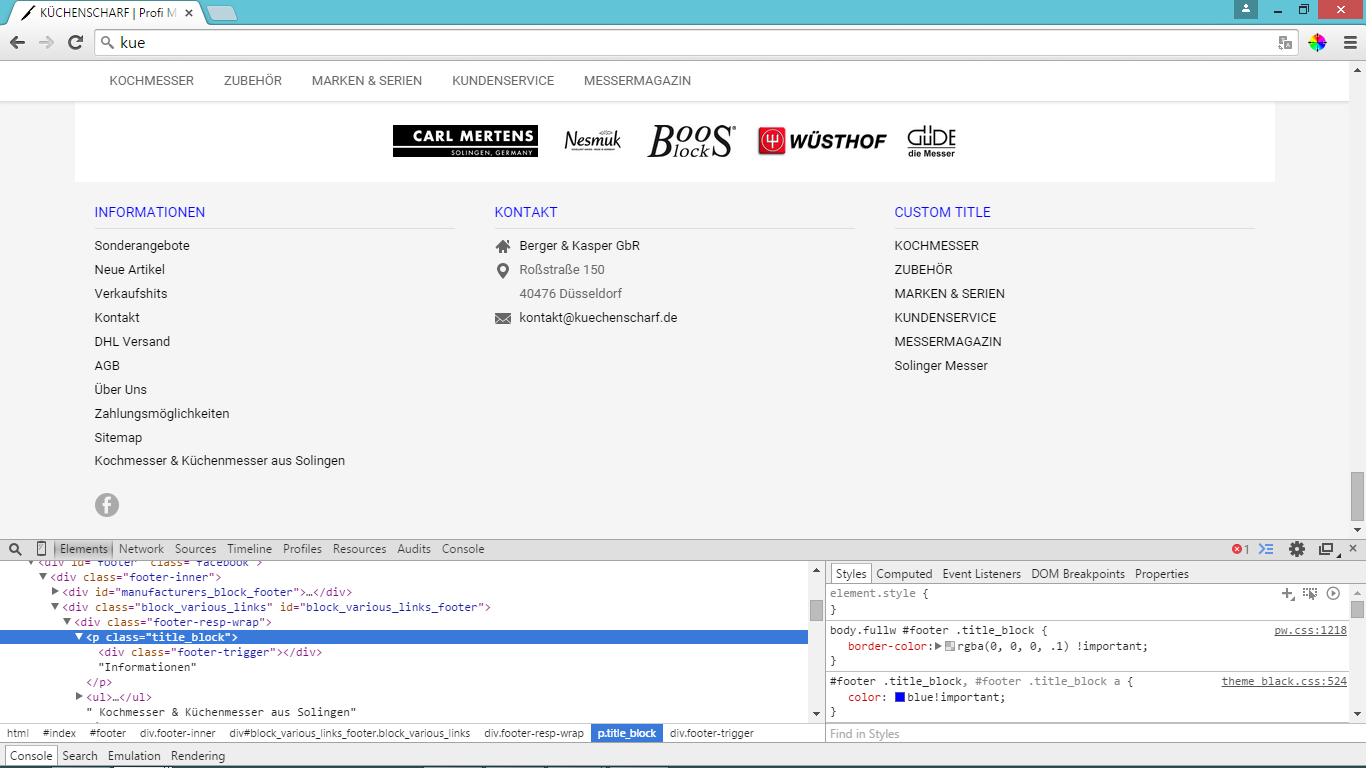Click the kontakt@kuechenscharf.de email link
Viewport: 1366px width, 768px height.
[x=598, y=318]
